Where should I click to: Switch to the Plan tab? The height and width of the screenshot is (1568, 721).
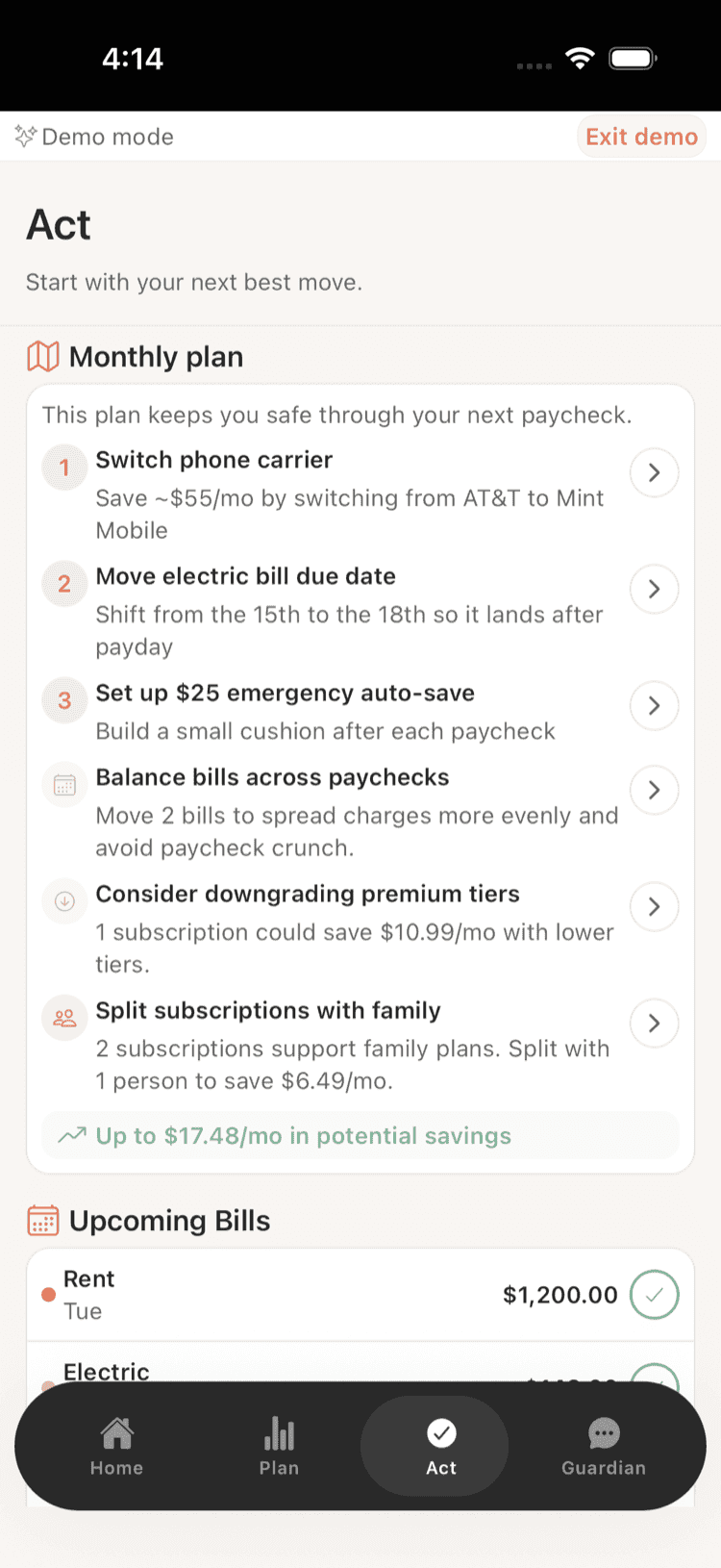pyautogui.click(x=279, y=1446)
